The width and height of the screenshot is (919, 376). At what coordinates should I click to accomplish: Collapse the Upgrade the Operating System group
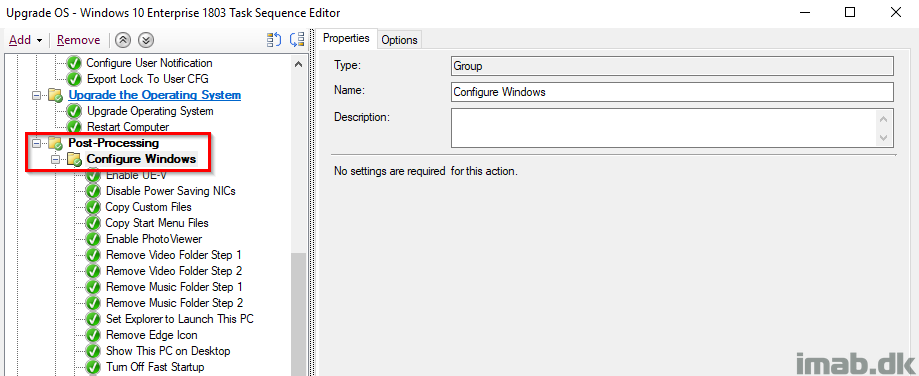[x=36, y=95]
